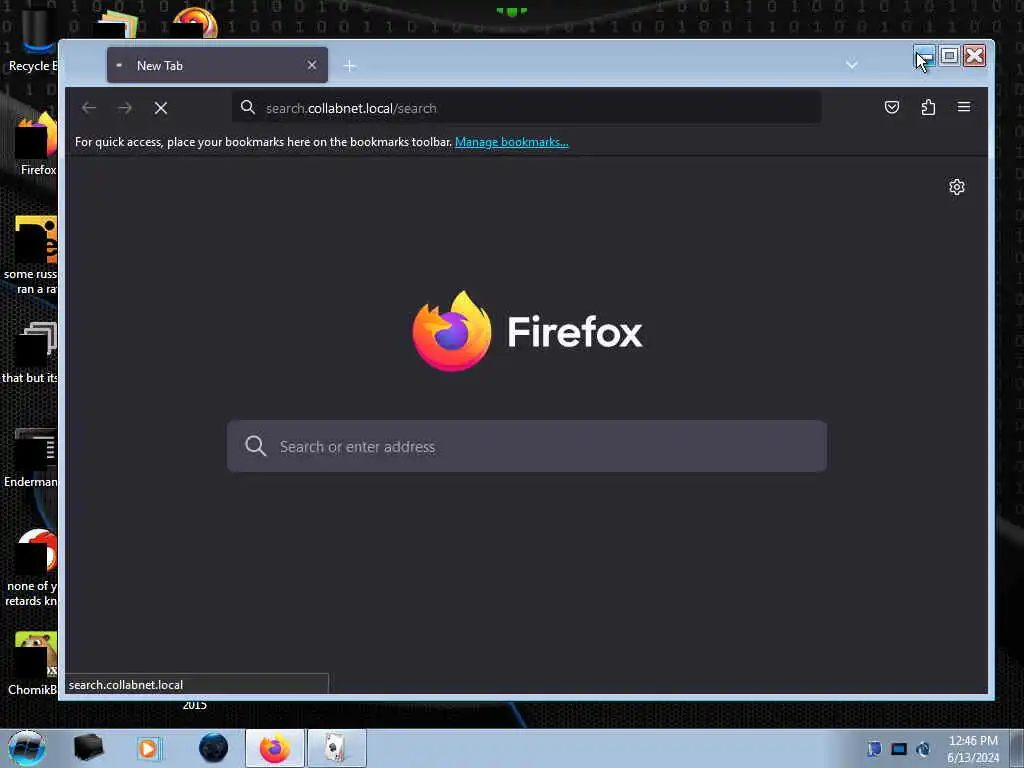Select the Firefox taskbar button
Image resolution: width=1024 pixels, height=768 pixels.
pos(275,748)
